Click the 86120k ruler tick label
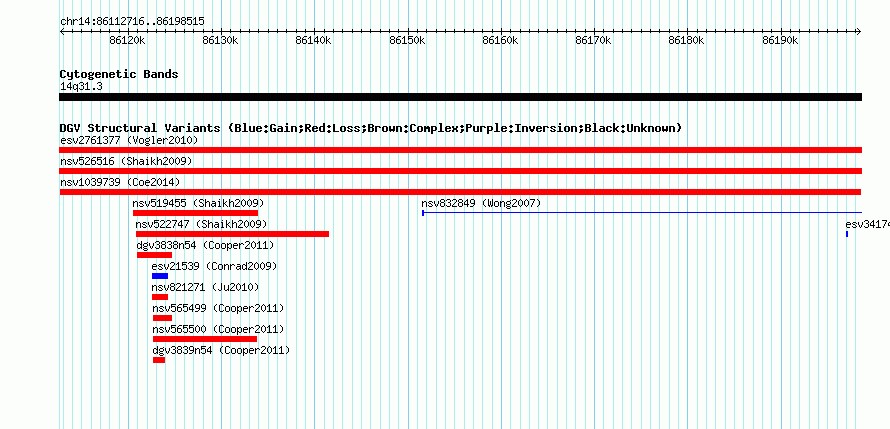Viewport: 890px width, 429px height. pyautogui.click(x=128, y=40)
